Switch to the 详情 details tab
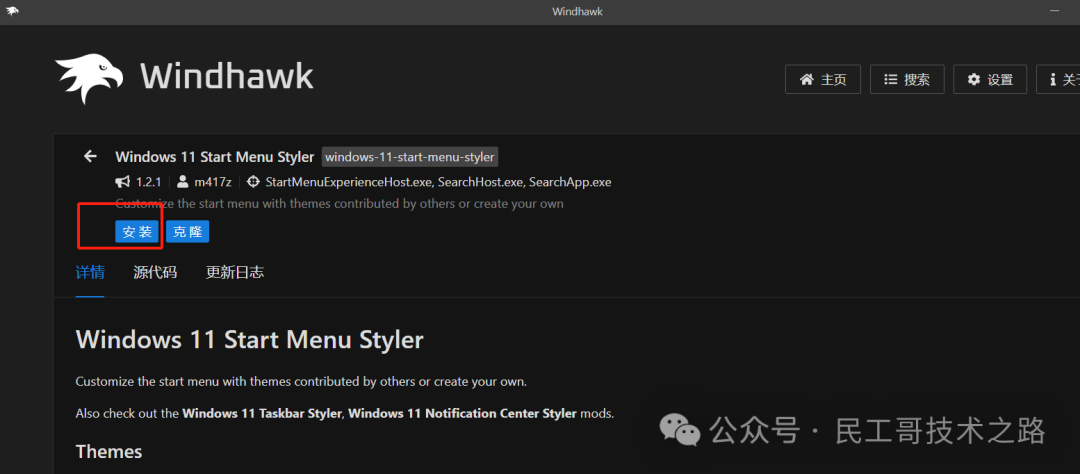The width and height of the screenshot is (1080, 474). (x=90, y=272)
